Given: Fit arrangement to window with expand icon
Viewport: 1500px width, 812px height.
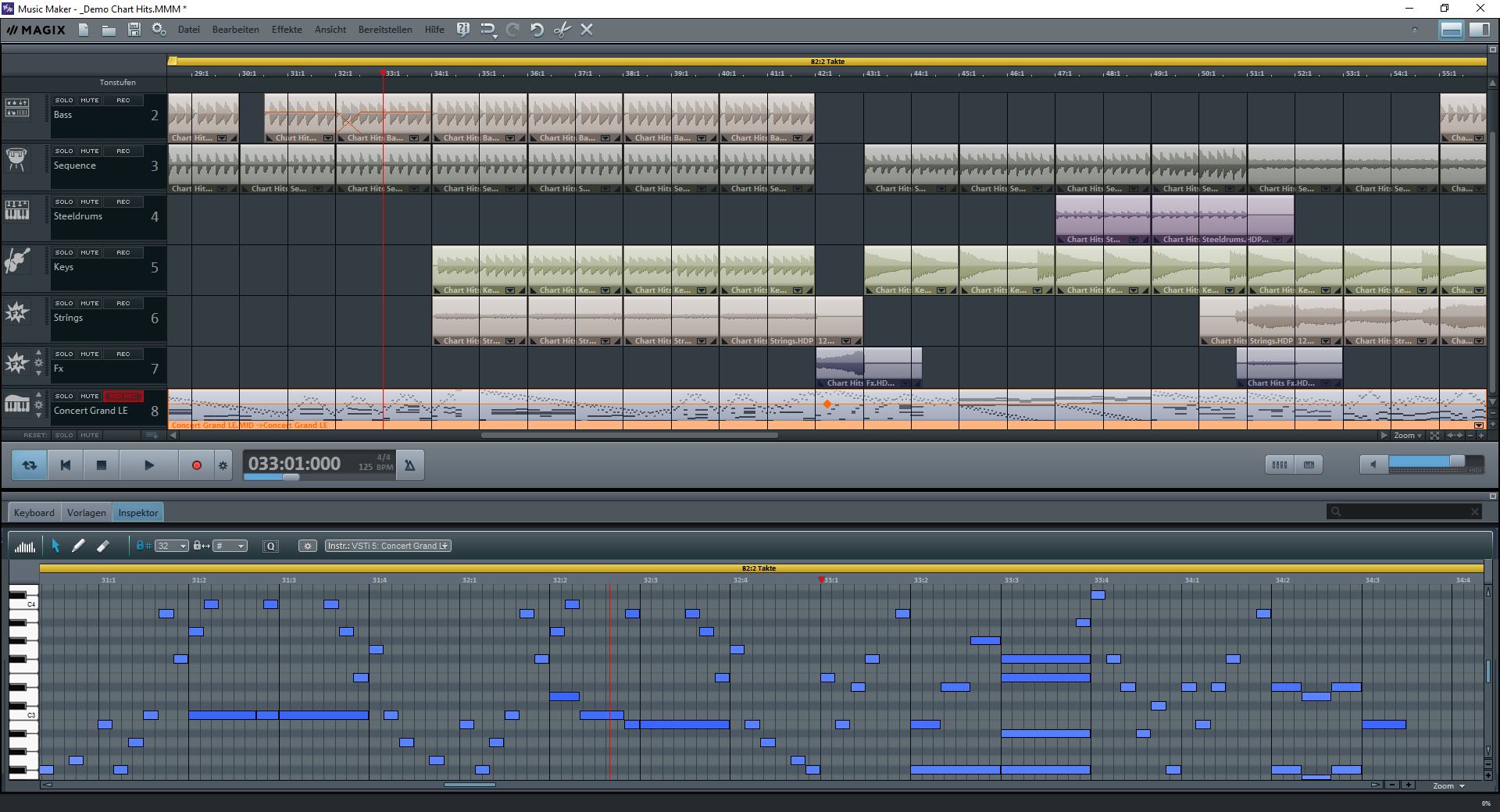Looking at the screenshot, I should click(x=1434, y=436).
